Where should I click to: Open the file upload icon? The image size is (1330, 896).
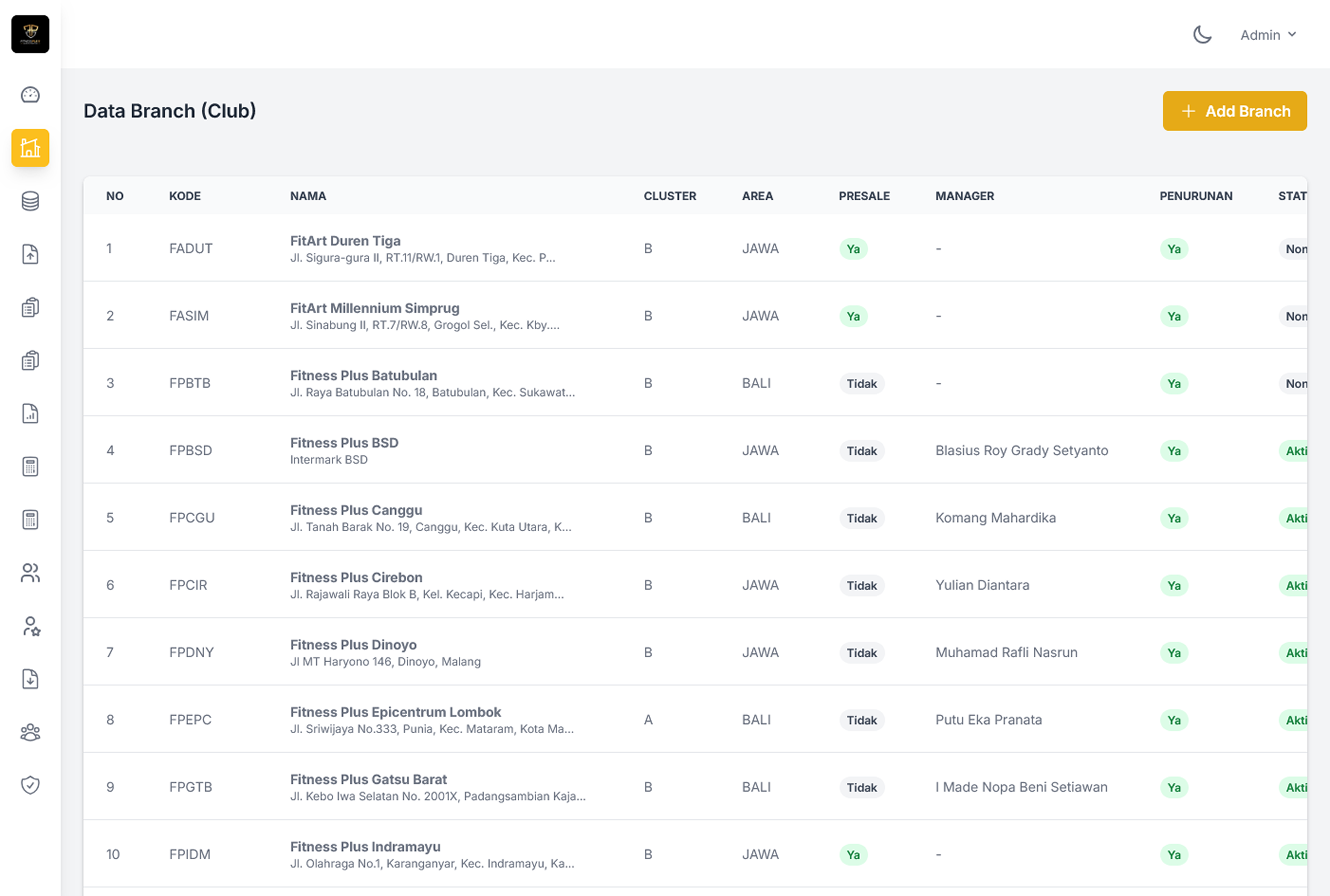(x=30, y=254)
